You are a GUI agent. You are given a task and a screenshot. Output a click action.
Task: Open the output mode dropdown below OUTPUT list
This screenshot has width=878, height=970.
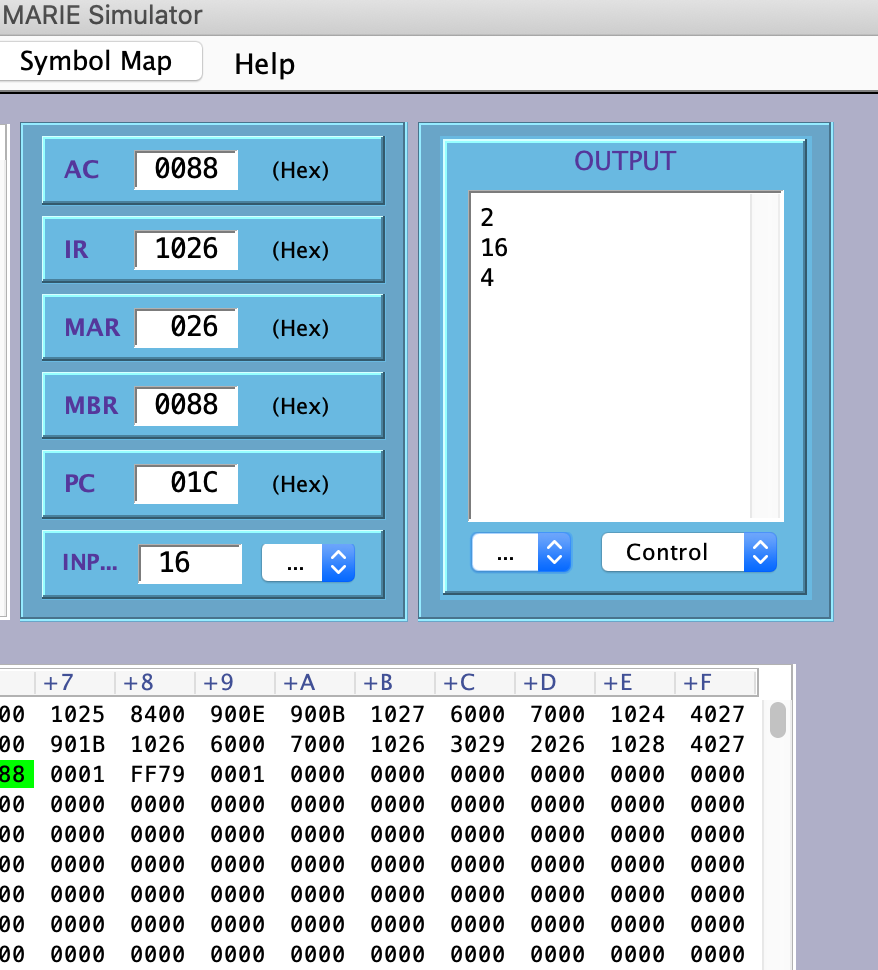[521, 552]
